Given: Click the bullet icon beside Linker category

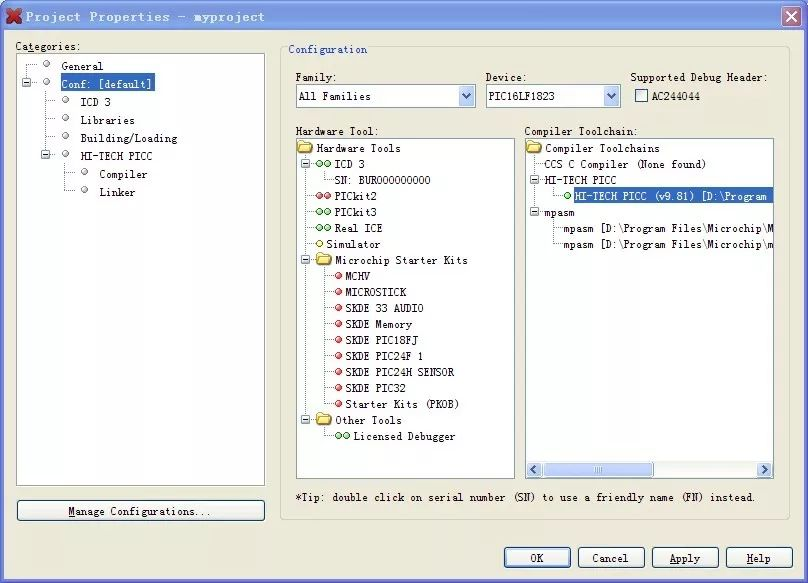Looking at the screenshot, I should (85, 190).
